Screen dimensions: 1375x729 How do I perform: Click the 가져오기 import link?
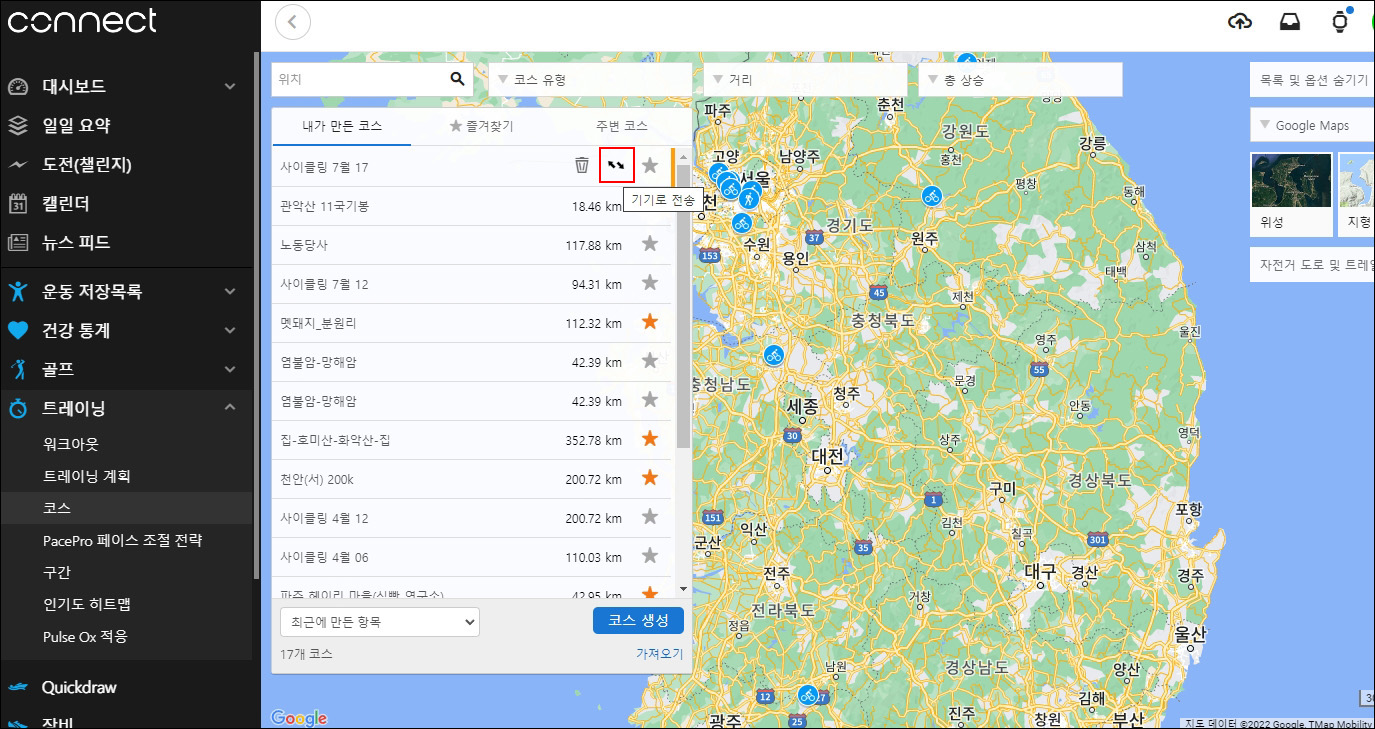pos(659,653)
